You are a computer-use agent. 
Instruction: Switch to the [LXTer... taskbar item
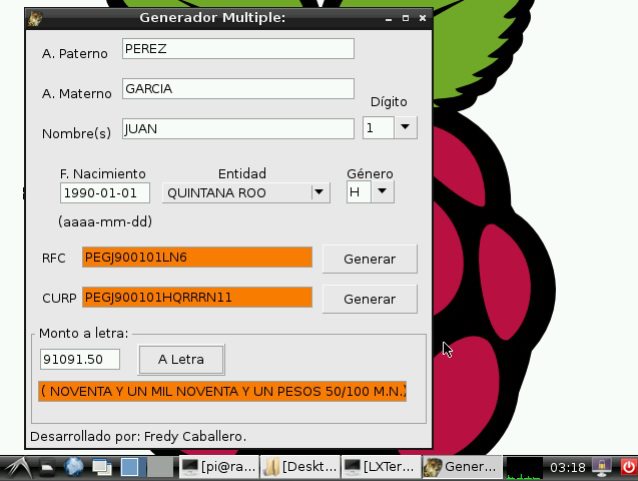pos(381,467)
